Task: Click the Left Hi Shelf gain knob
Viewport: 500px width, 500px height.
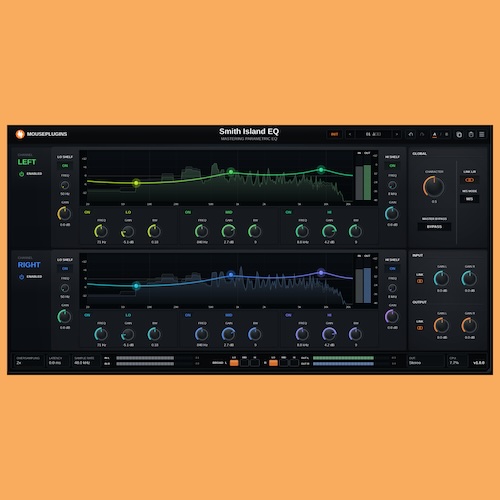Action: click(392, 214)
